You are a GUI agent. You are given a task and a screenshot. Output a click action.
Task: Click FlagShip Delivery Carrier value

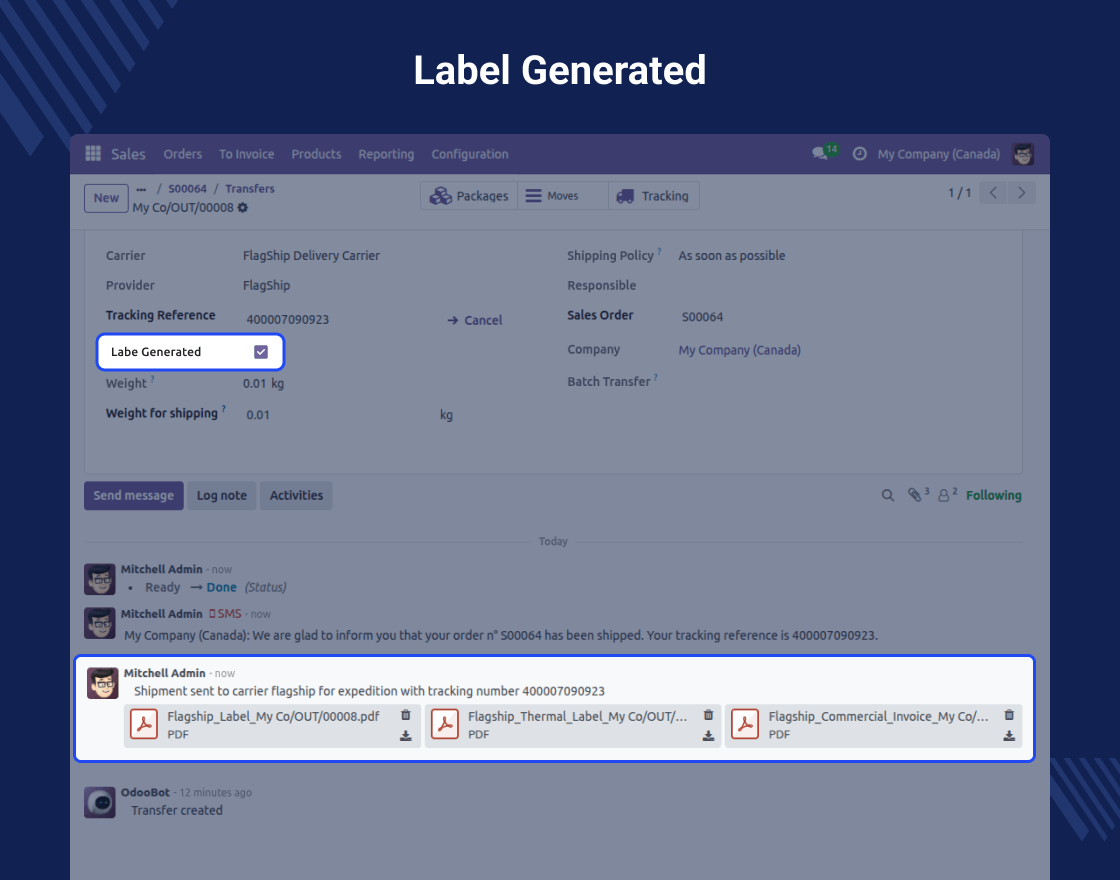point(311,256)
